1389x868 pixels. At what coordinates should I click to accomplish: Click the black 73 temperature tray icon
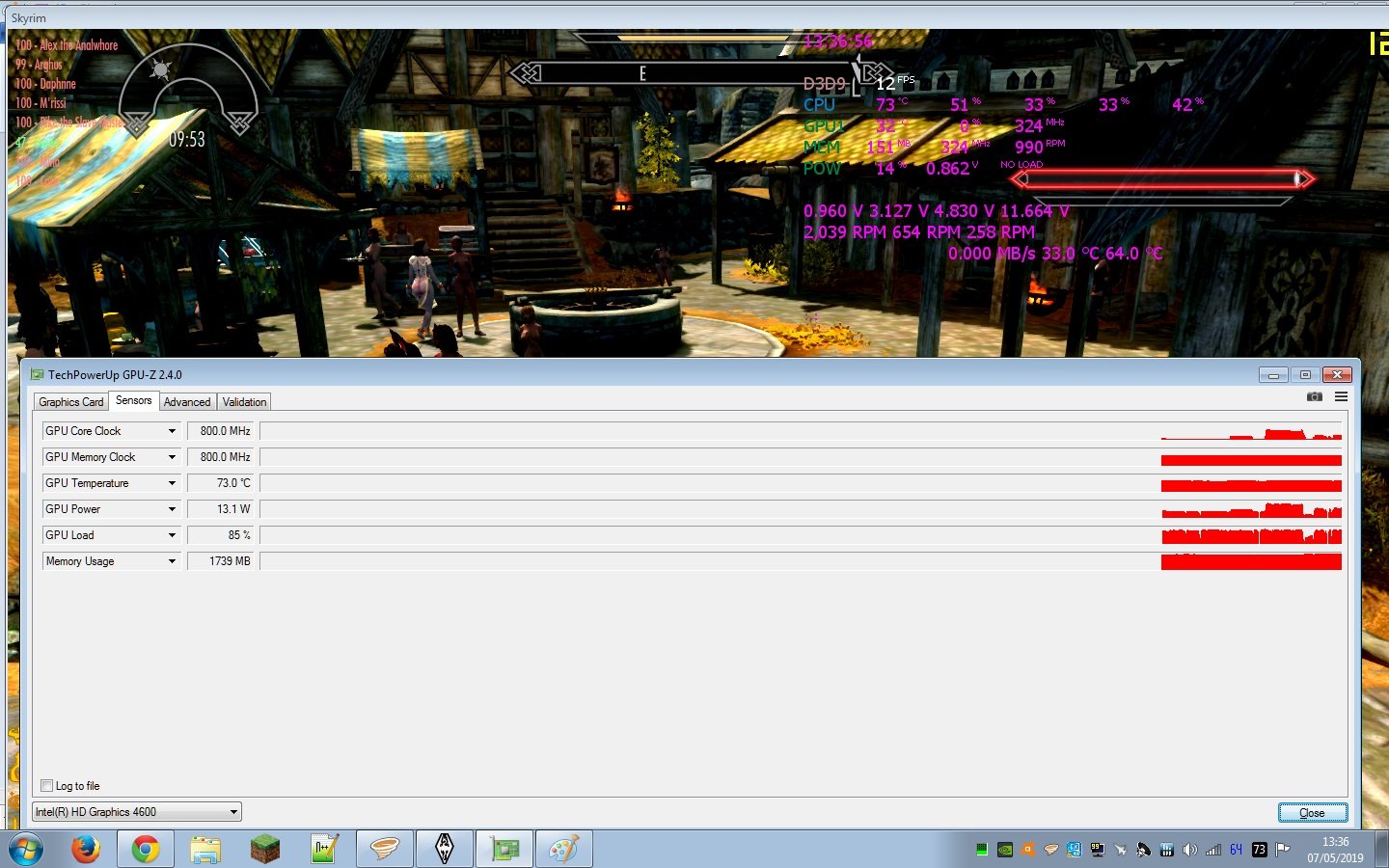(1259, 850)
